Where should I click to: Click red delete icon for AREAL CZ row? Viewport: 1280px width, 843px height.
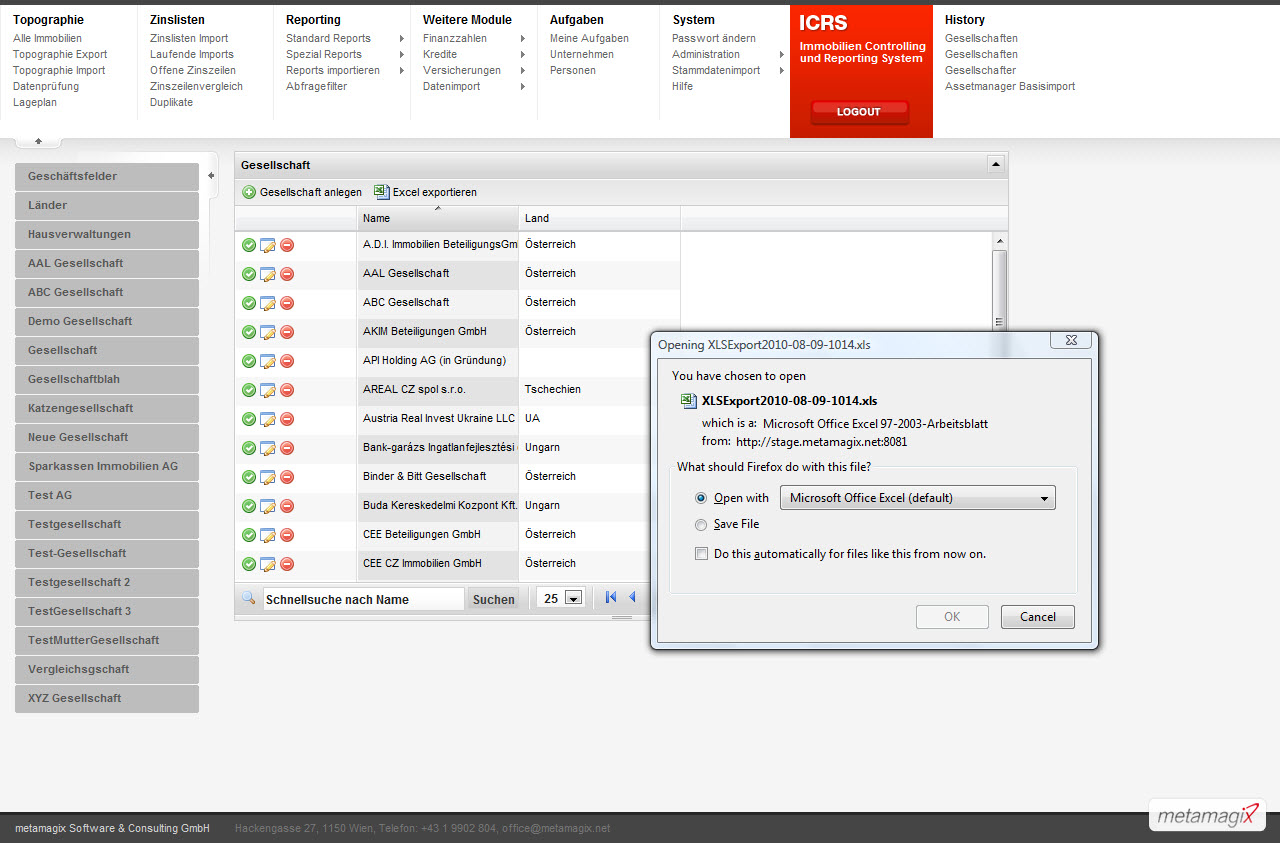[x=287, y=390]
